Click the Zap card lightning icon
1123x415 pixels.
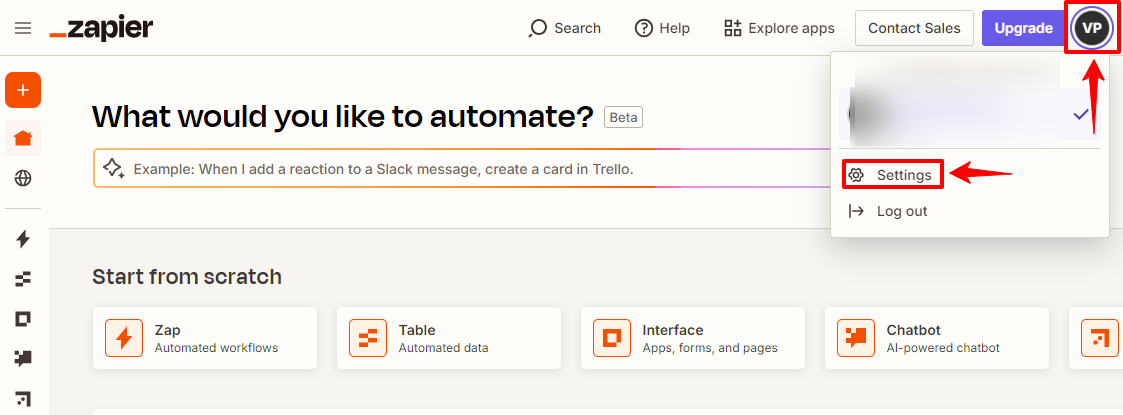pos(124,338)
